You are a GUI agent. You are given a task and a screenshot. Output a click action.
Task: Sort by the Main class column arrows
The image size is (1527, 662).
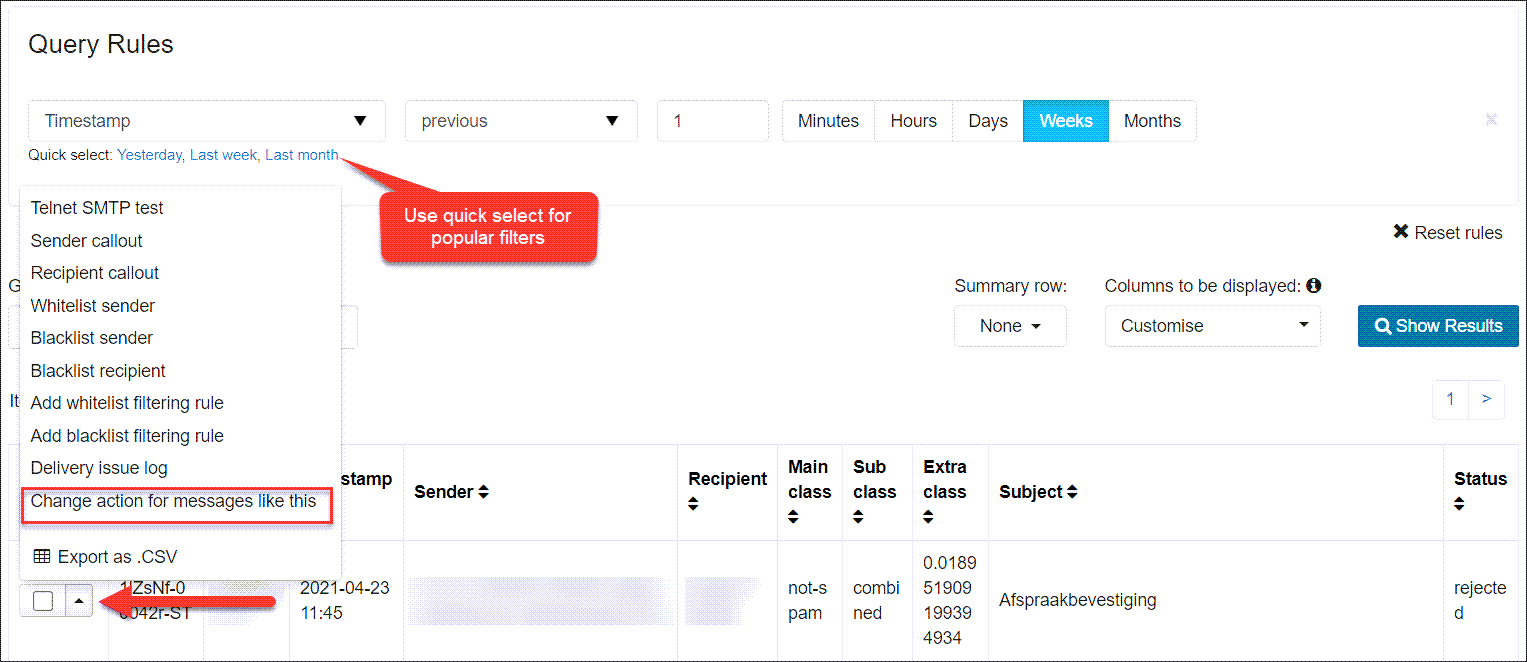pos(793,517)
